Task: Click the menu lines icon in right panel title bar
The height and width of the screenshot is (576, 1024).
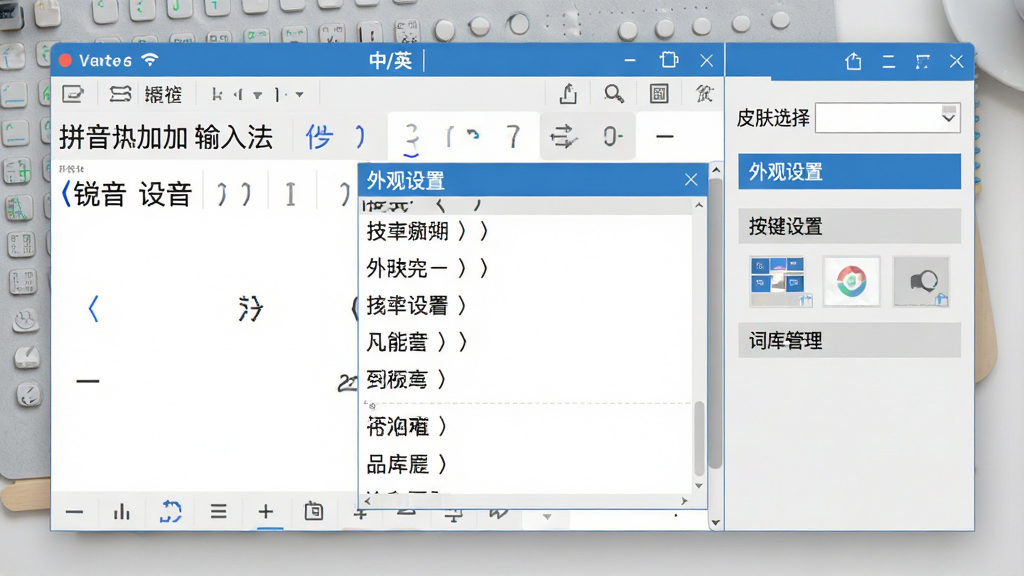Action: [888, 62]
